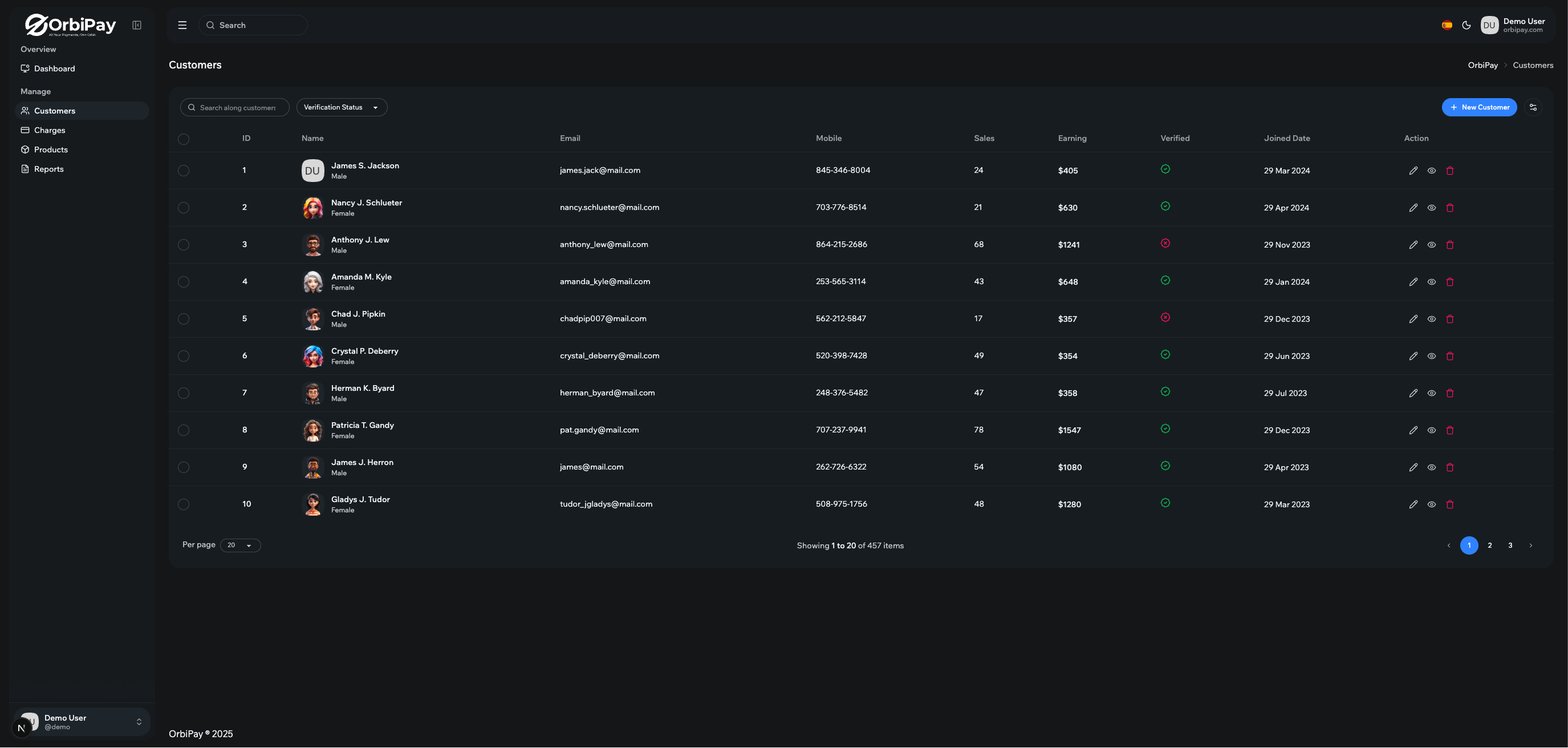
Task: Go to Charges in sidebar
Action: click(x=49, y=130)
